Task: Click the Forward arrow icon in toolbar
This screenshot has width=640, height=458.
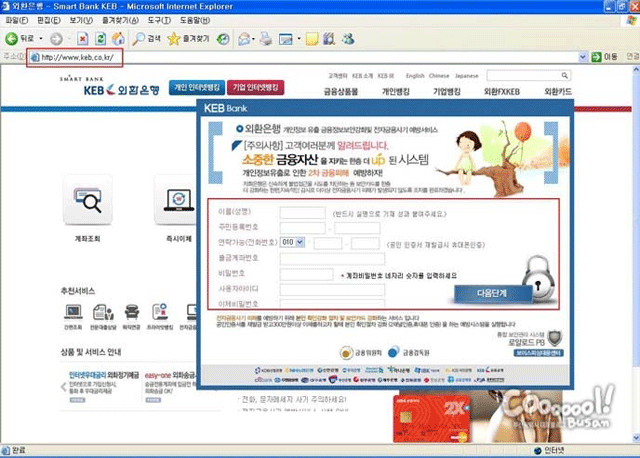Action: [x=56, y=39]
